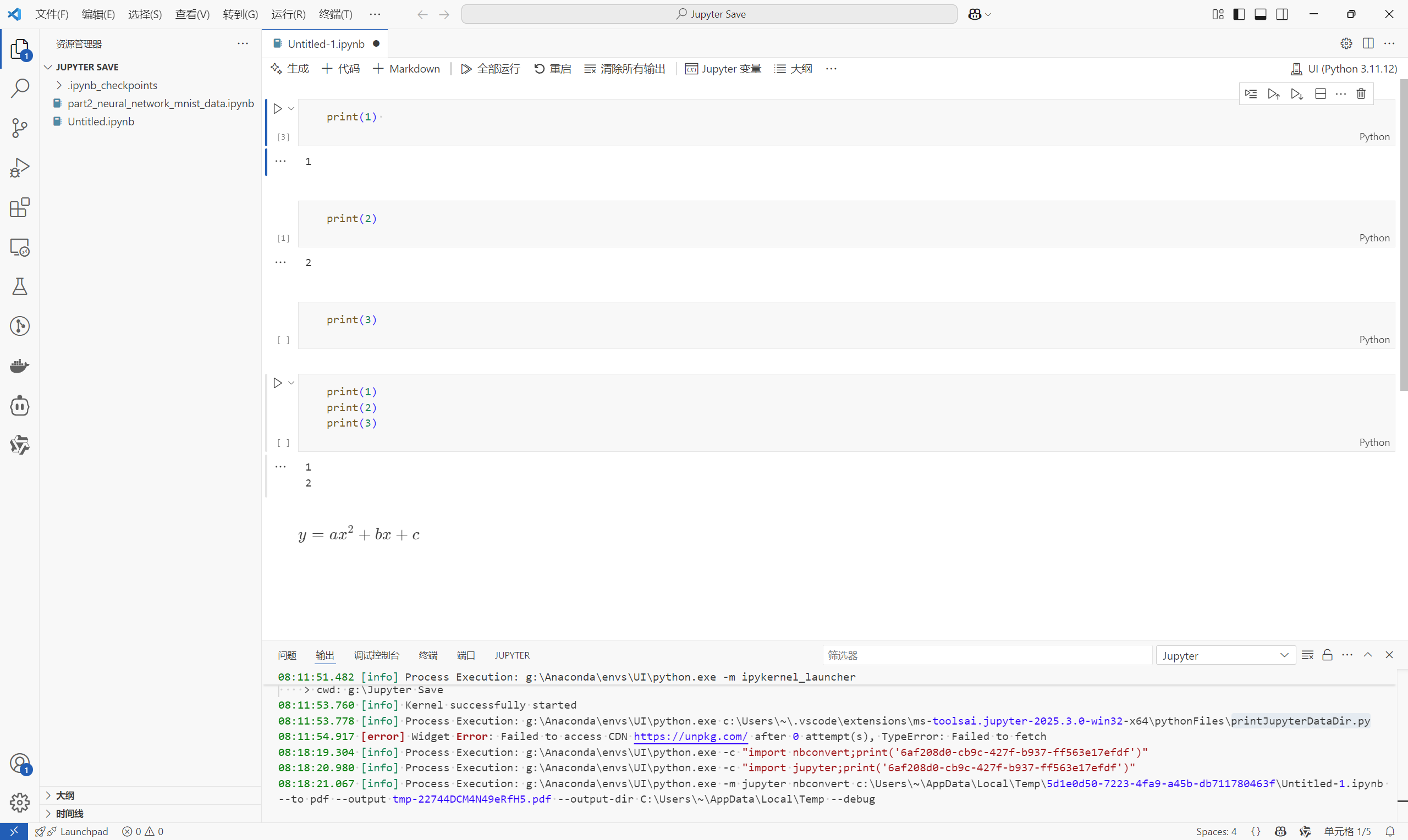The width and height of the screenshot is (1408, 840).
Task: Open the Docker view
Action: (x=20, y=366)
